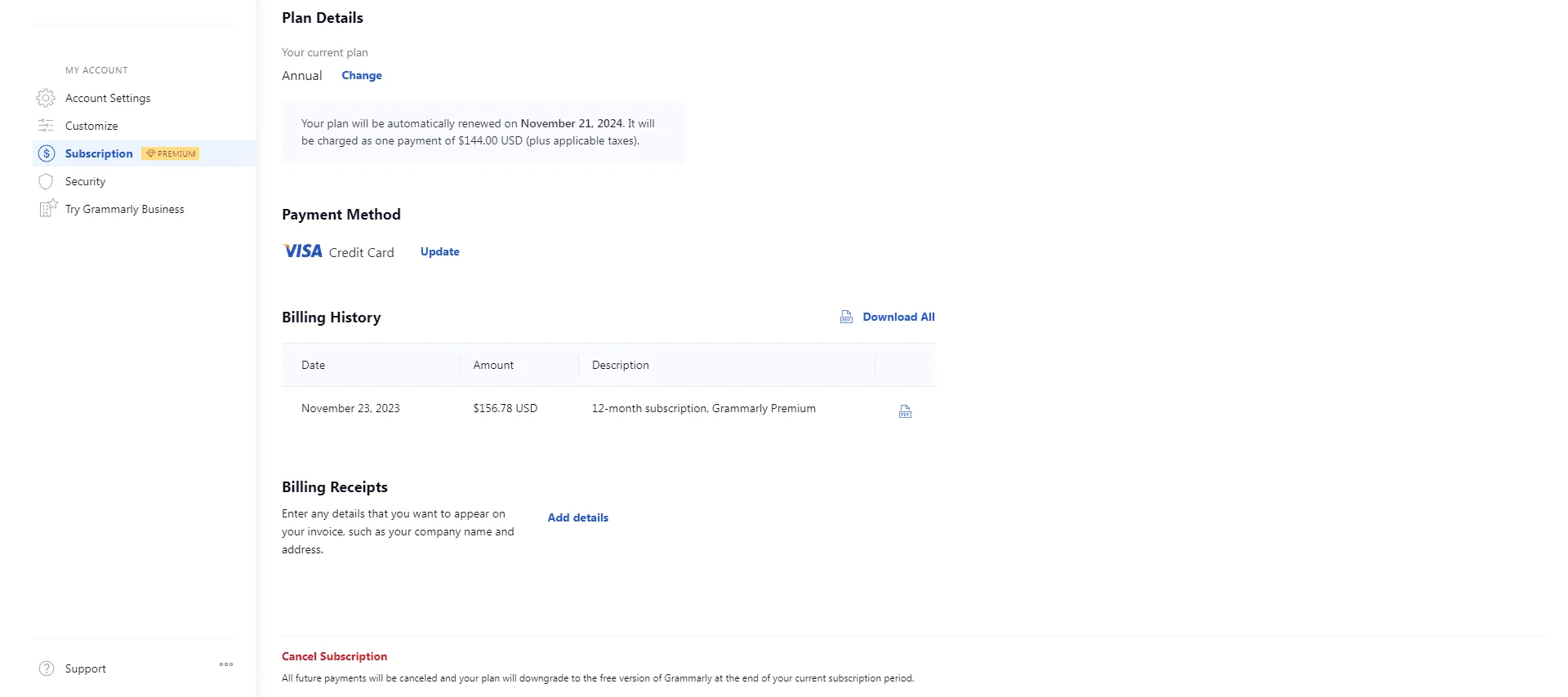This screenshot has height=697, width=1568.
Task: Click the $156.78 USD amount
Action: [506, 408]
